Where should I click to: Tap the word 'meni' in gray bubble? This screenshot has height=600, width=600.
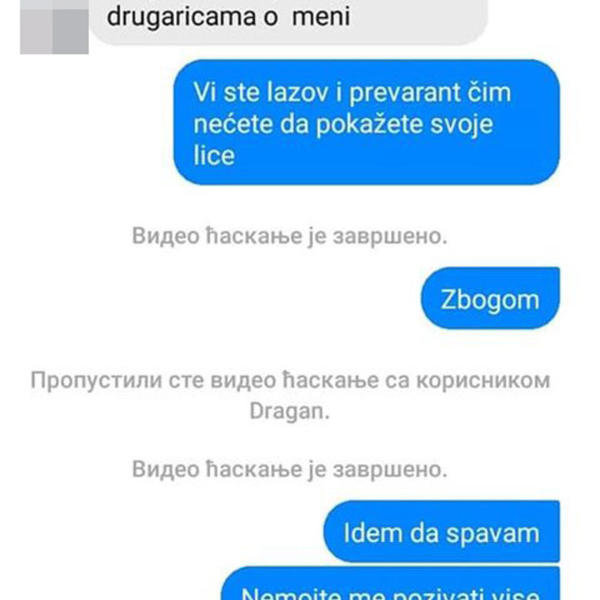[321, 16]
